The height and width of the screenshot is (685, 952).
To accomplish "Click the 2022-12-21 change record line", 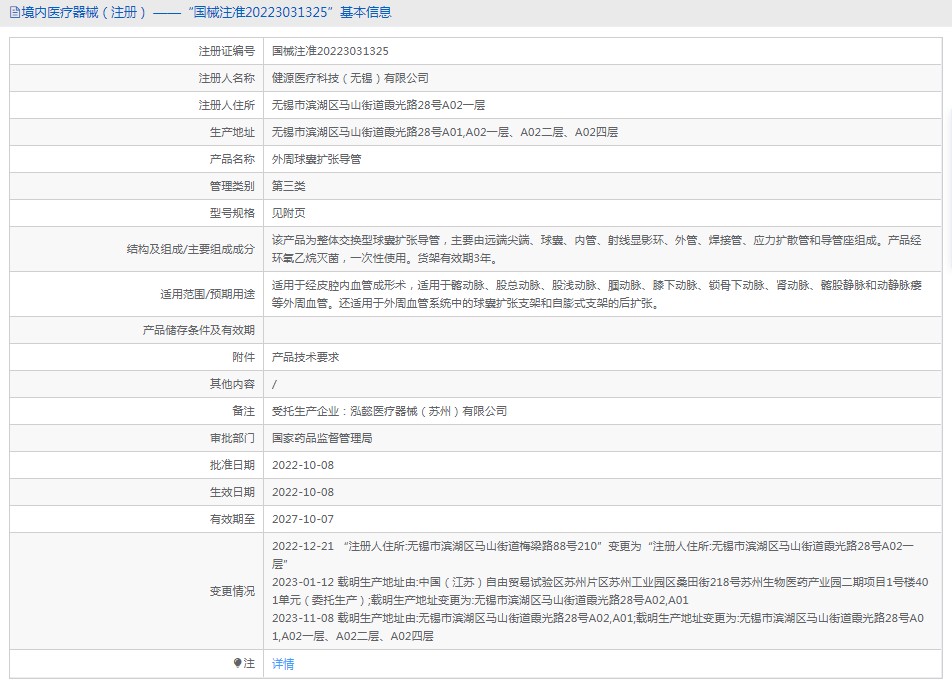I will coord(593,555).
